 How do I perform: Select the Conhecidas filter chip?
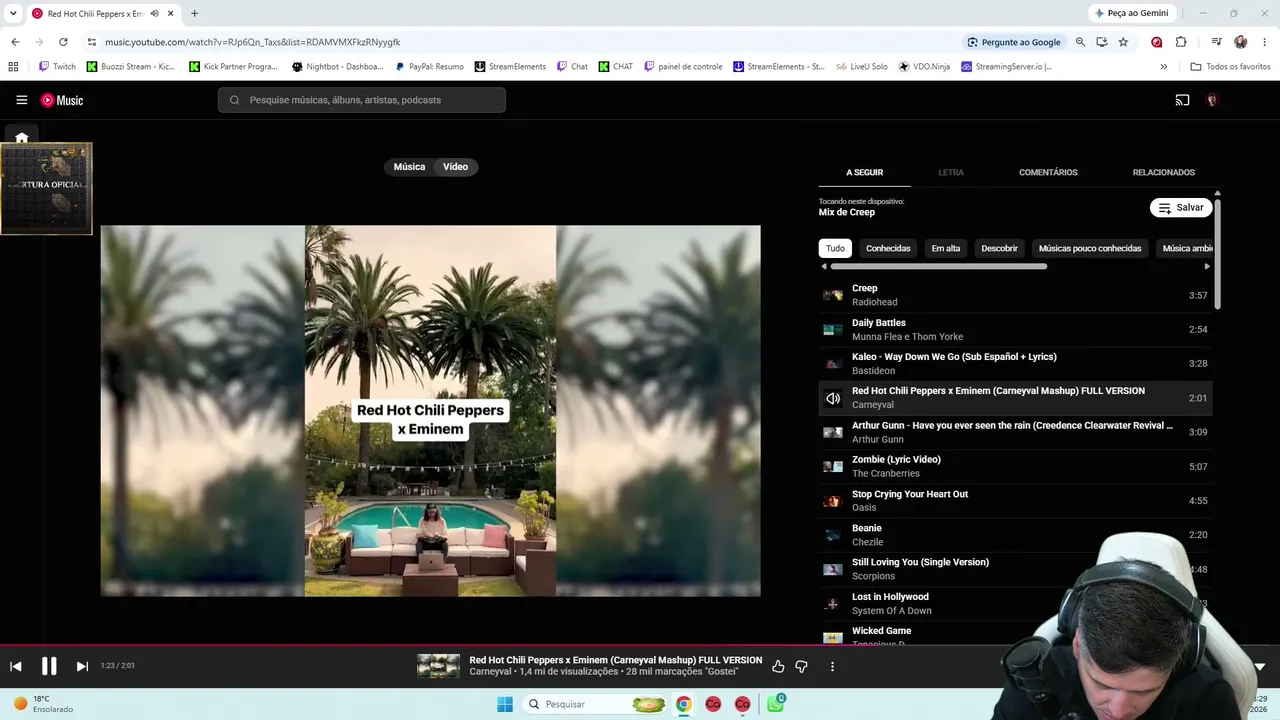pos(888,248)
